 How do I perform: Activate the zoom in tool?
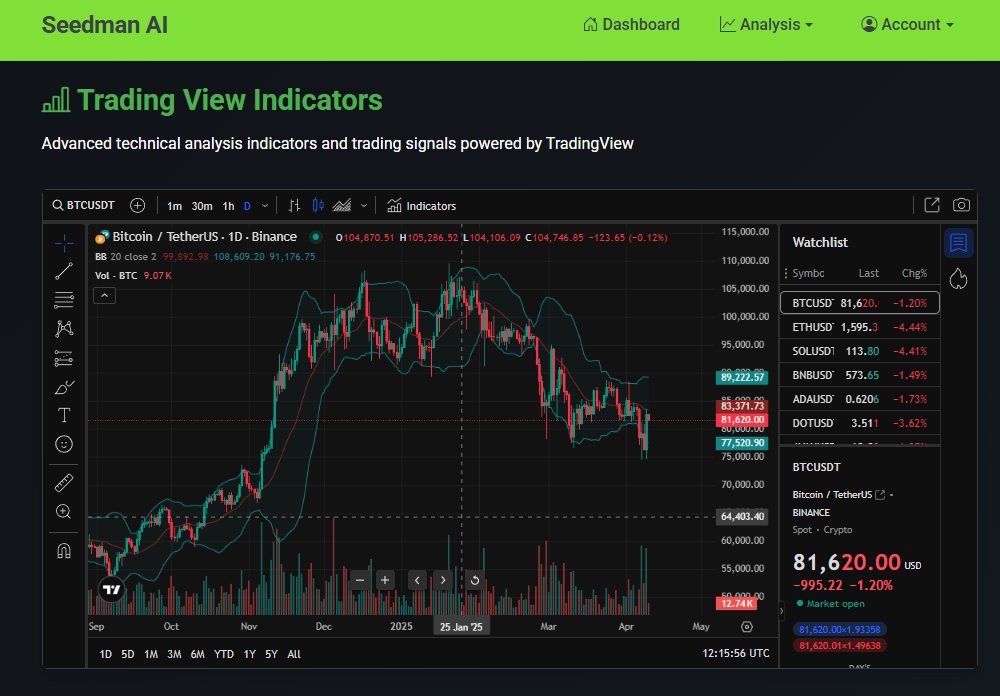(64, 512)
